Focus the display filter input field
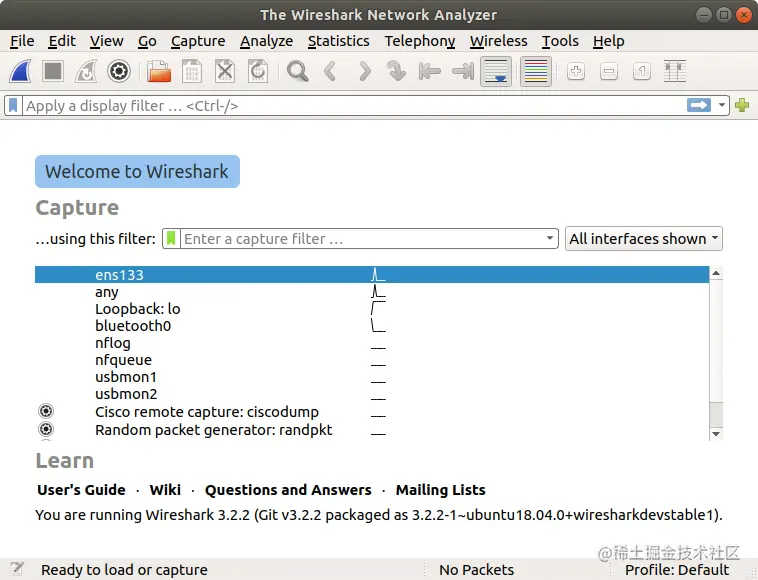The image size is (758, 580). tap(354, 105)
